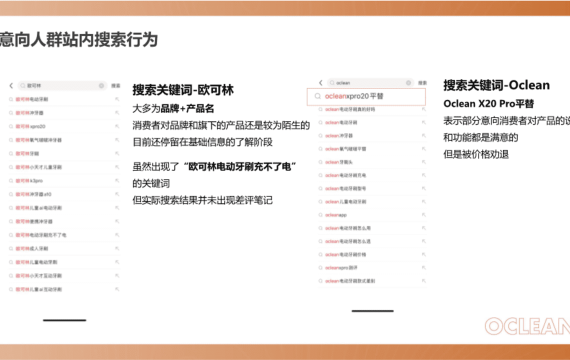The image size is (570, 360).
Task: Focus the search input containing 欧可林
Action: [62, 85]
